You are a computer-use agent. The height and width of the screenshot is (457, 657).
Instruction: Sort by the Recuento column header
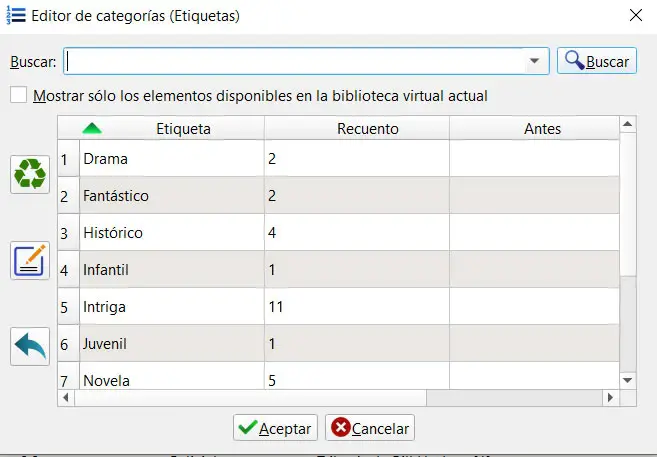coord(367,128)
